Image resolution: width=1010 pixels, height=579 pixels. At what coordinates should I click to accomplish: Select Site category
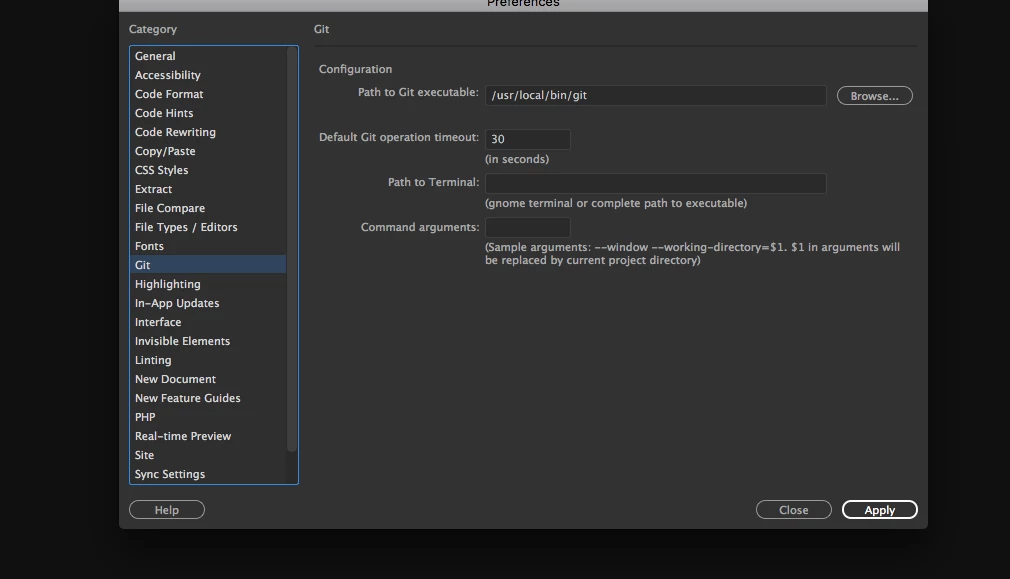pos(207,455)
